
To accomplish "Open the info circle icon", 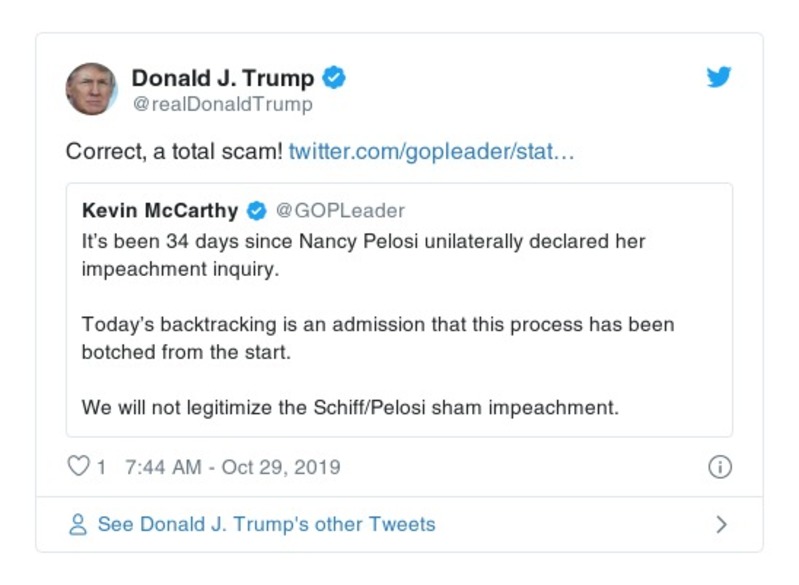I will 720,467.
